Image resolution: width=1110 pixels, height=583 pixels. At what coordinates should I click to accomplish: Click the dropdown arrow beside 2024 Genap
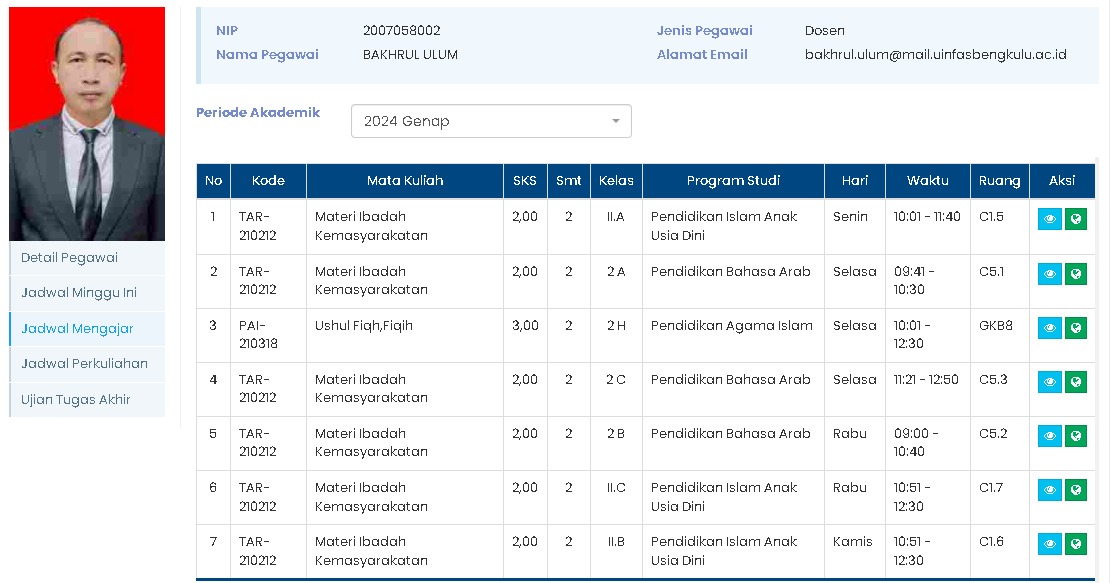tap(616, 121)
